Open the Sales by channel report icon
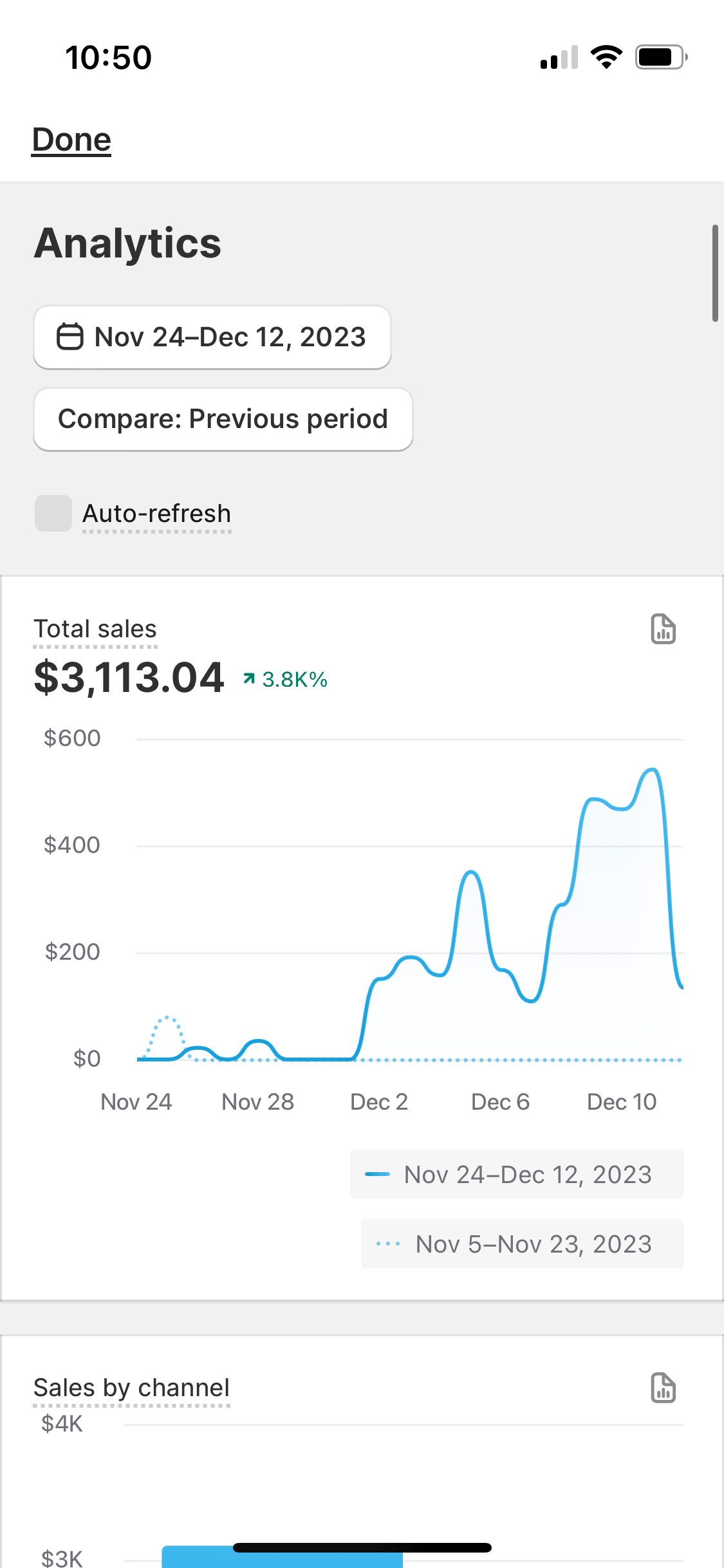 pyautogui.click(x=663, y=1388)
